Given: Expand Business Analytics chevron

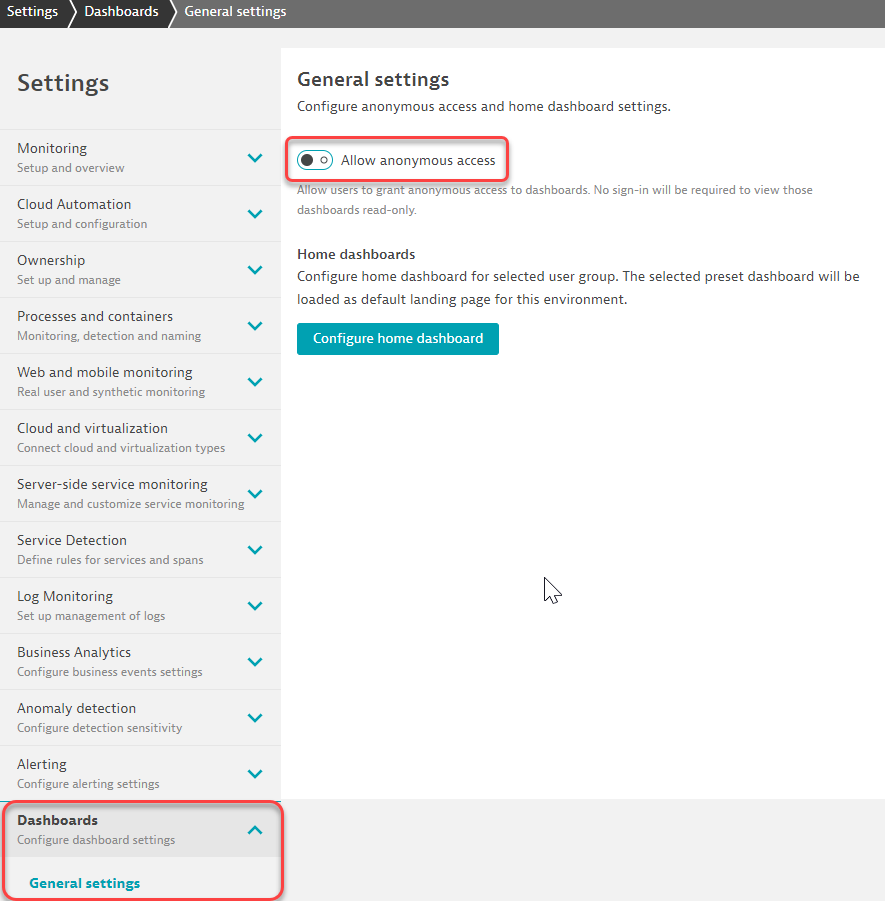Looking at the screenshot, I should click(x=255, y=662).
